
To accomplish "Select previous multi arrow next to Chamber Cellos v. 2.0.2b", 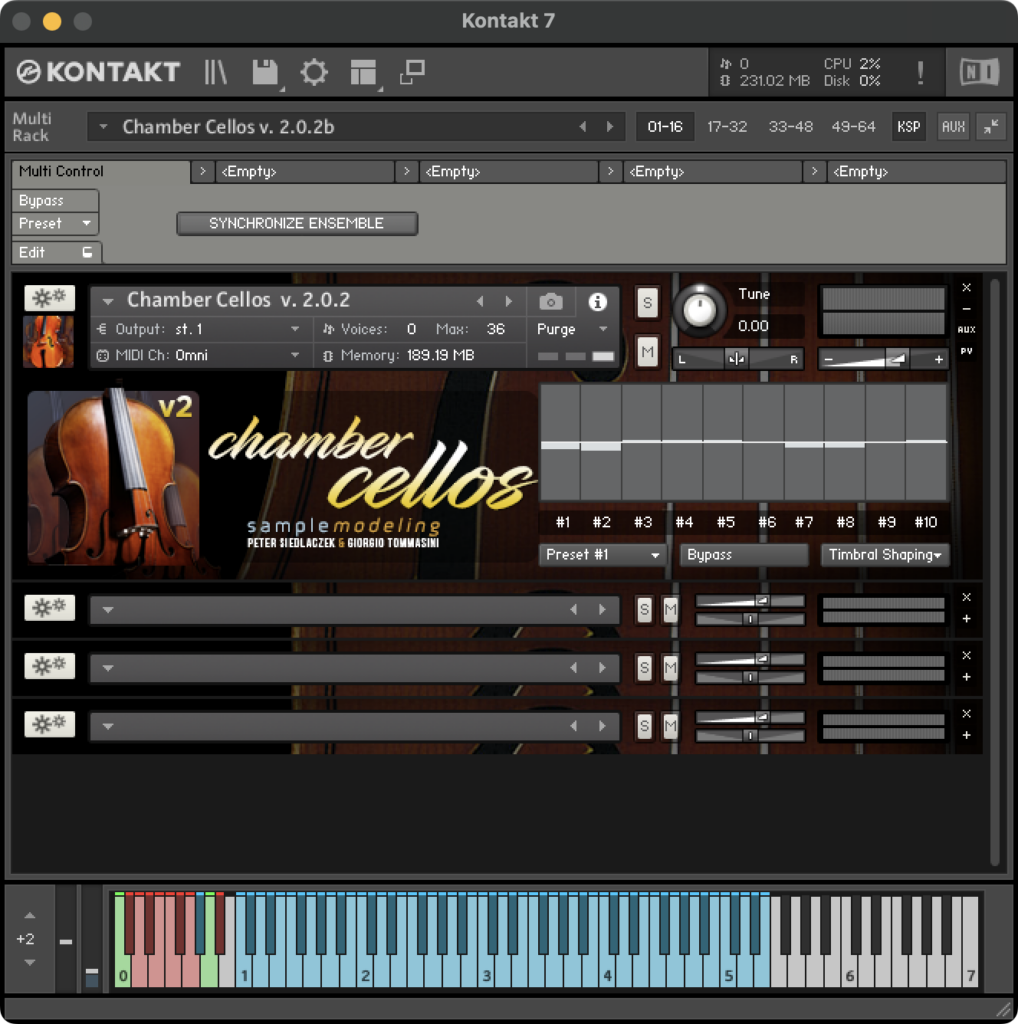I will [582, 127].
